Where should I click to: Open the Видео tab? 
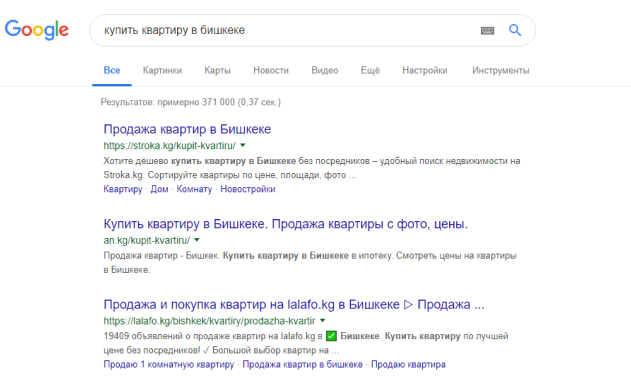pyautogui.click(x=325, y=70)
